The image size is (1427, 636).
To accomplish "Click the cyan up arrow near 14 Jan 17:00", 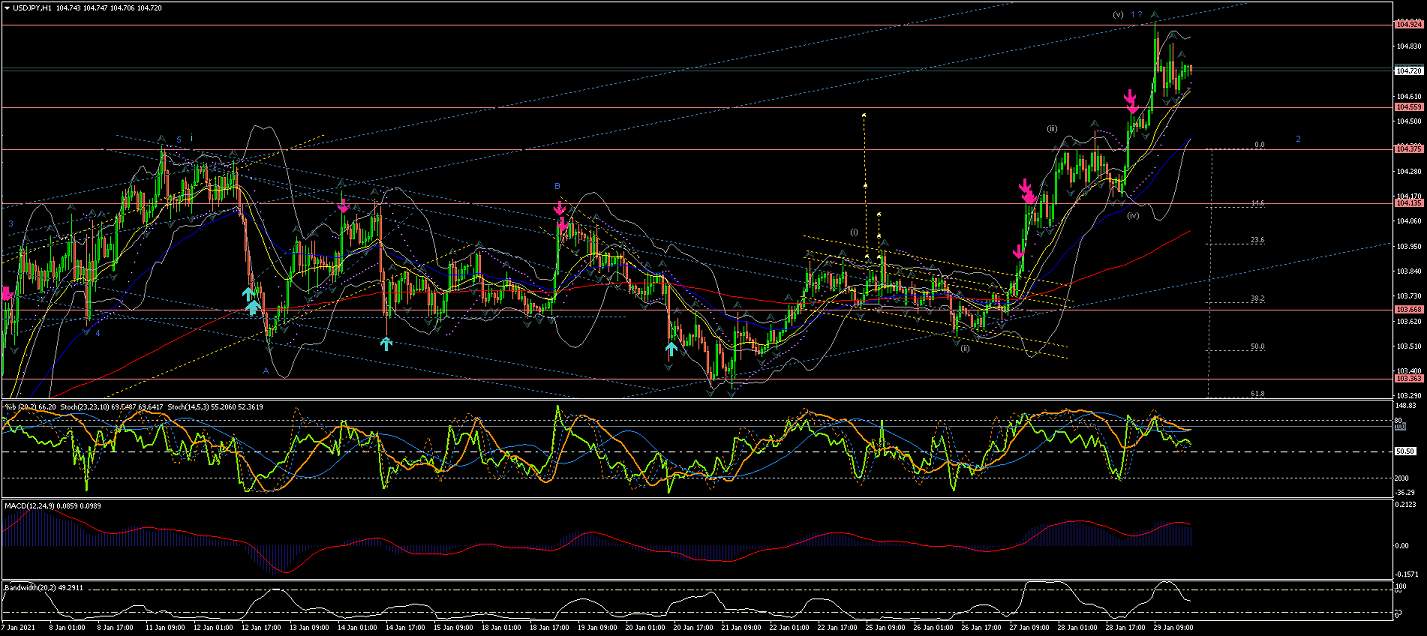I will click(386, 343).
